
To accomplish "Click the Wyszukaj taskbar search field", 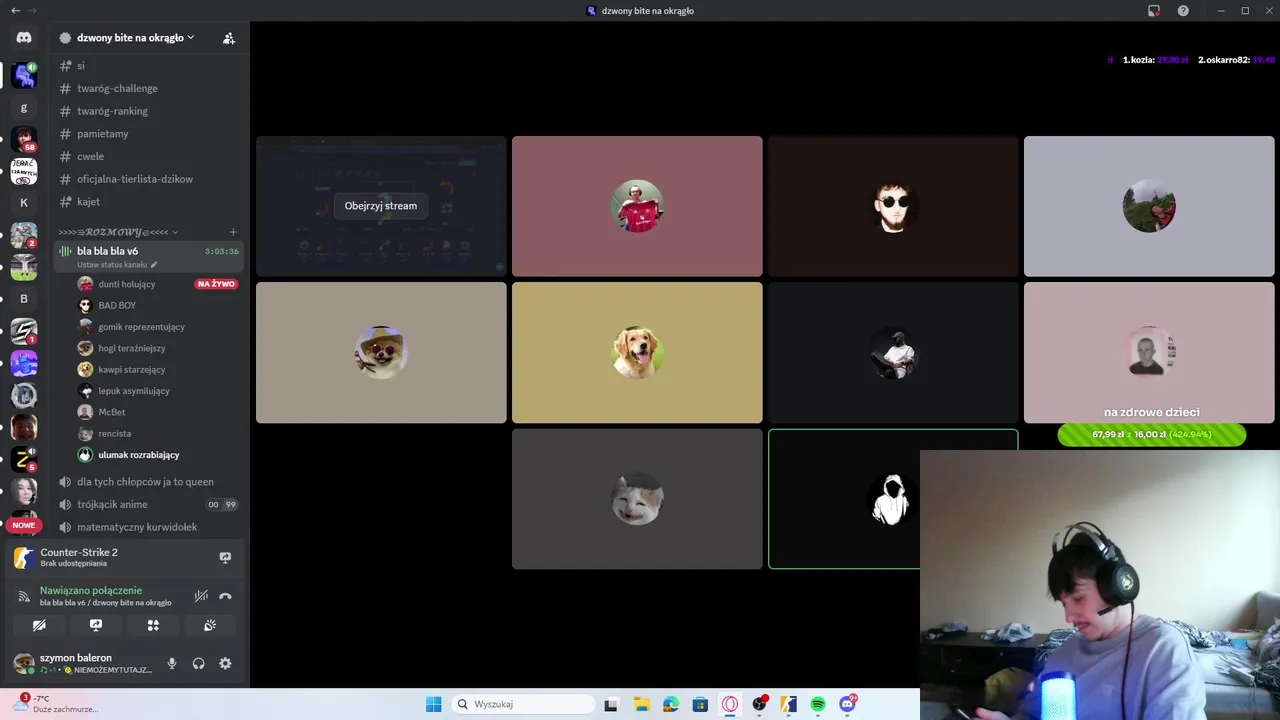I will pyautogui.click(x=521, y=704).
